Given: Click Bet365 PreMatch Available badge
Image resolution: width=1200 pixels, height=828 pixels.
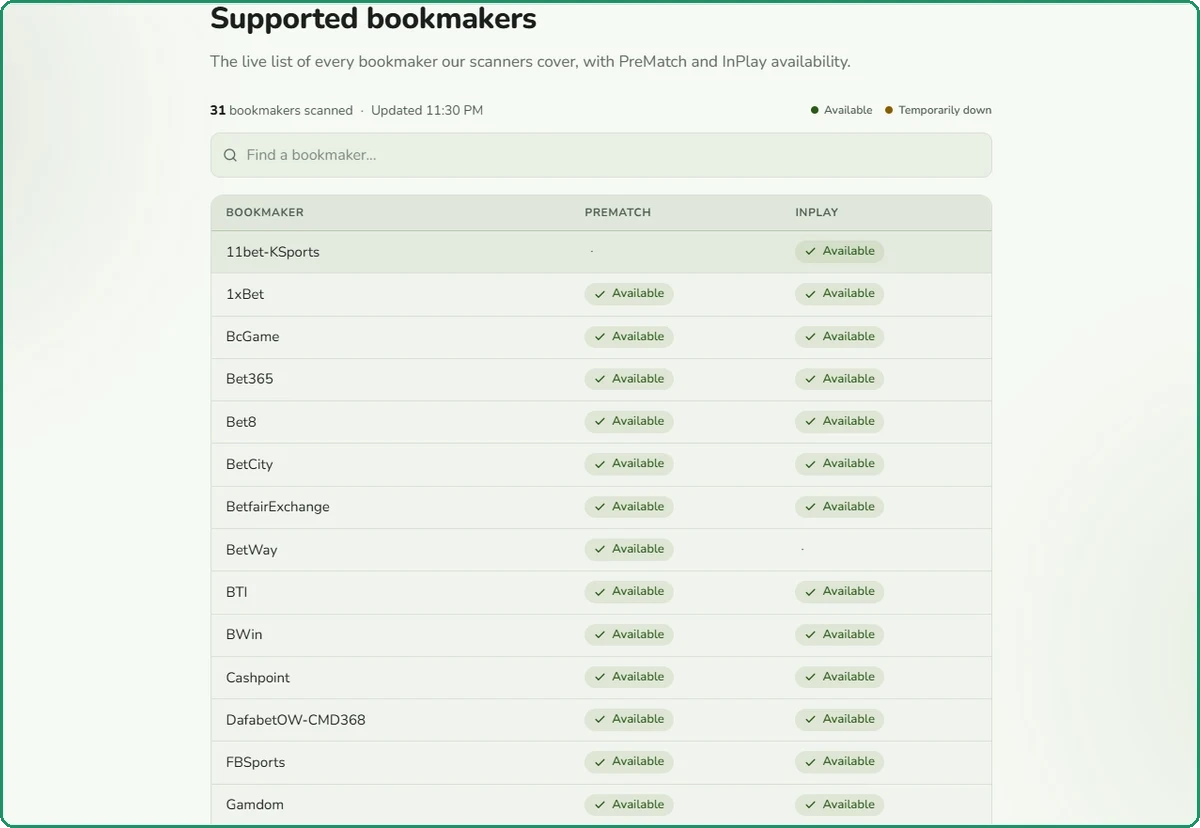Looking at the screenshot, I should point(629,379).
